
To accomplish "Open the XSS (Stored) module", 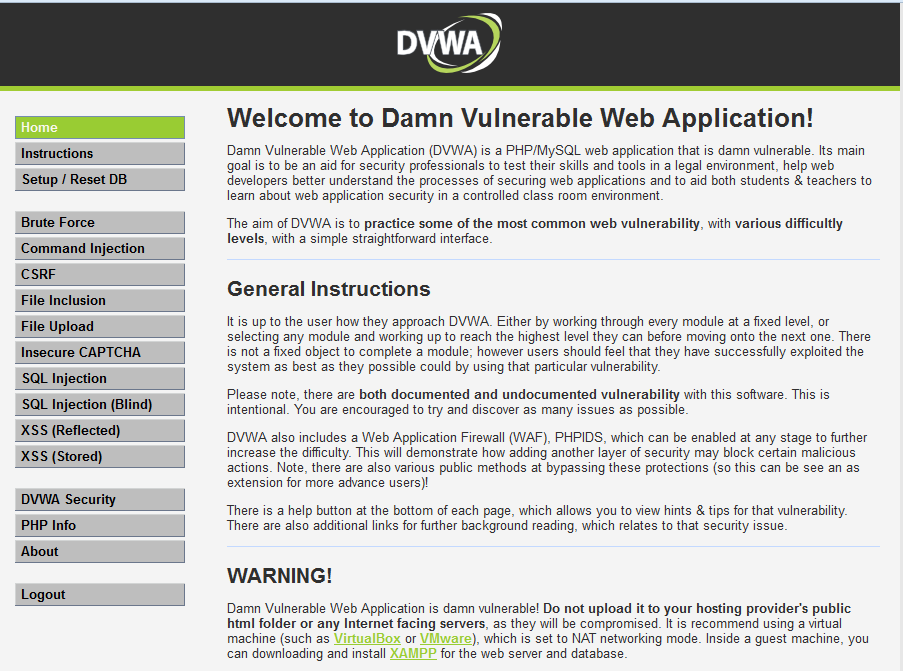I will tap(100, 456).
